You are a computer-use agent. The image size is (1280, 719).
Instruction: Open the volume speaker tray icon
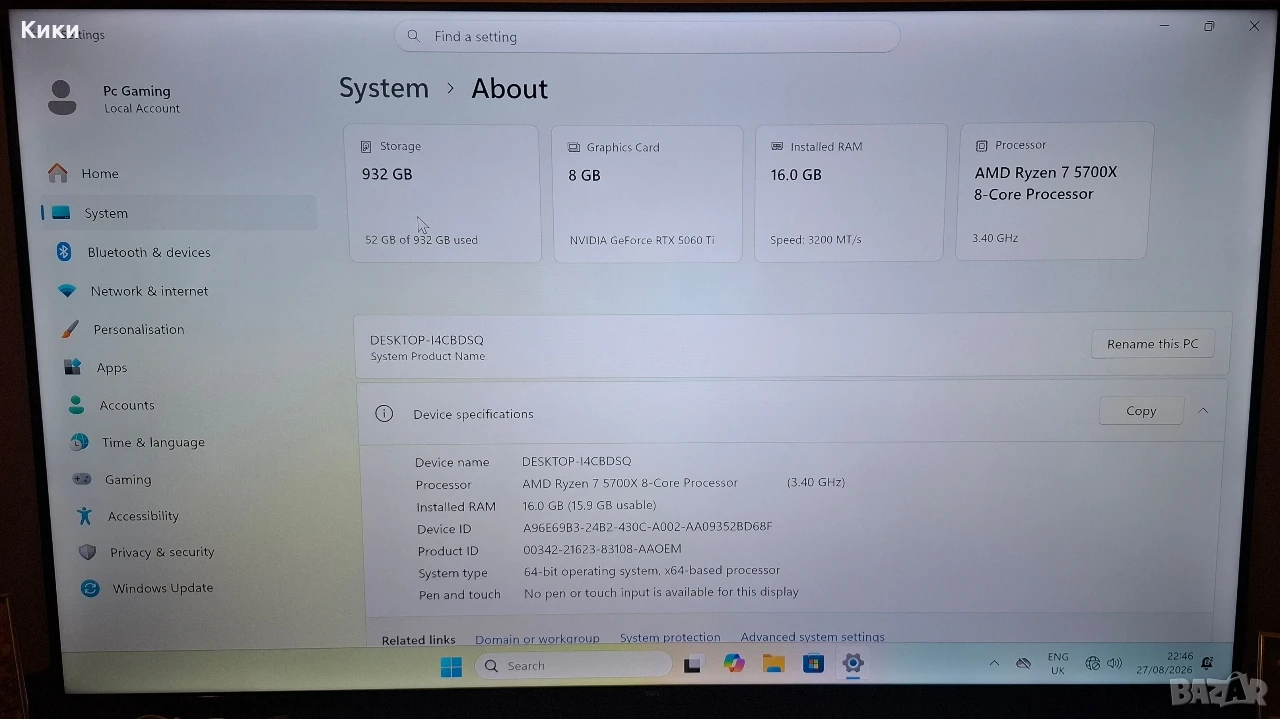tap(1115, 664)
